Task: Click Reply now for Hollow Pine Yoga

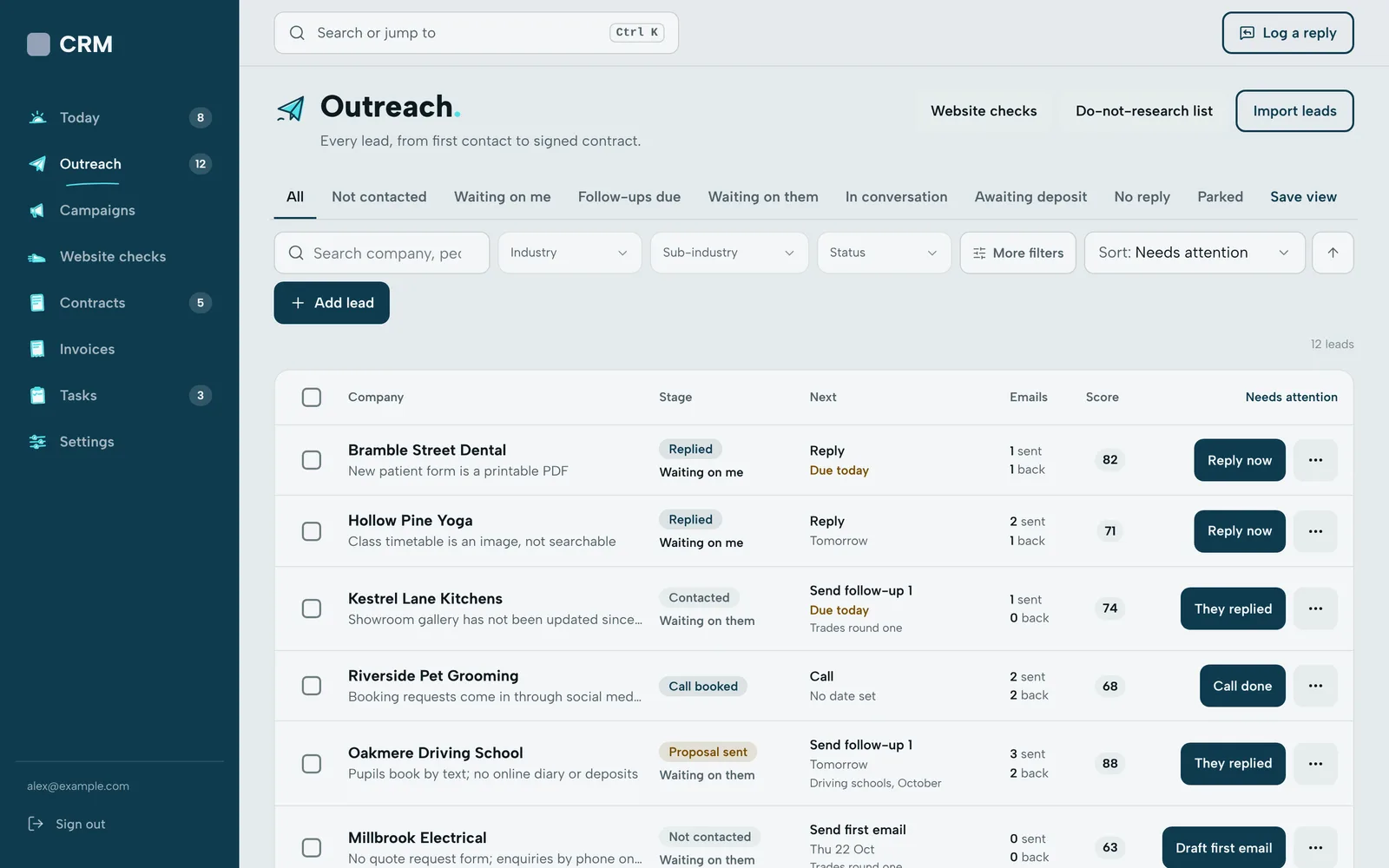Action: click(1240, 531)
